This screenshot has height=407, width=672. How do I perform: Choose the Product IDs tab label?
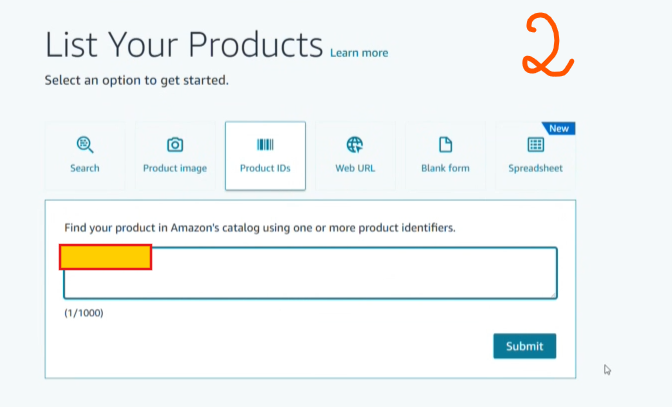pos(265,168)
